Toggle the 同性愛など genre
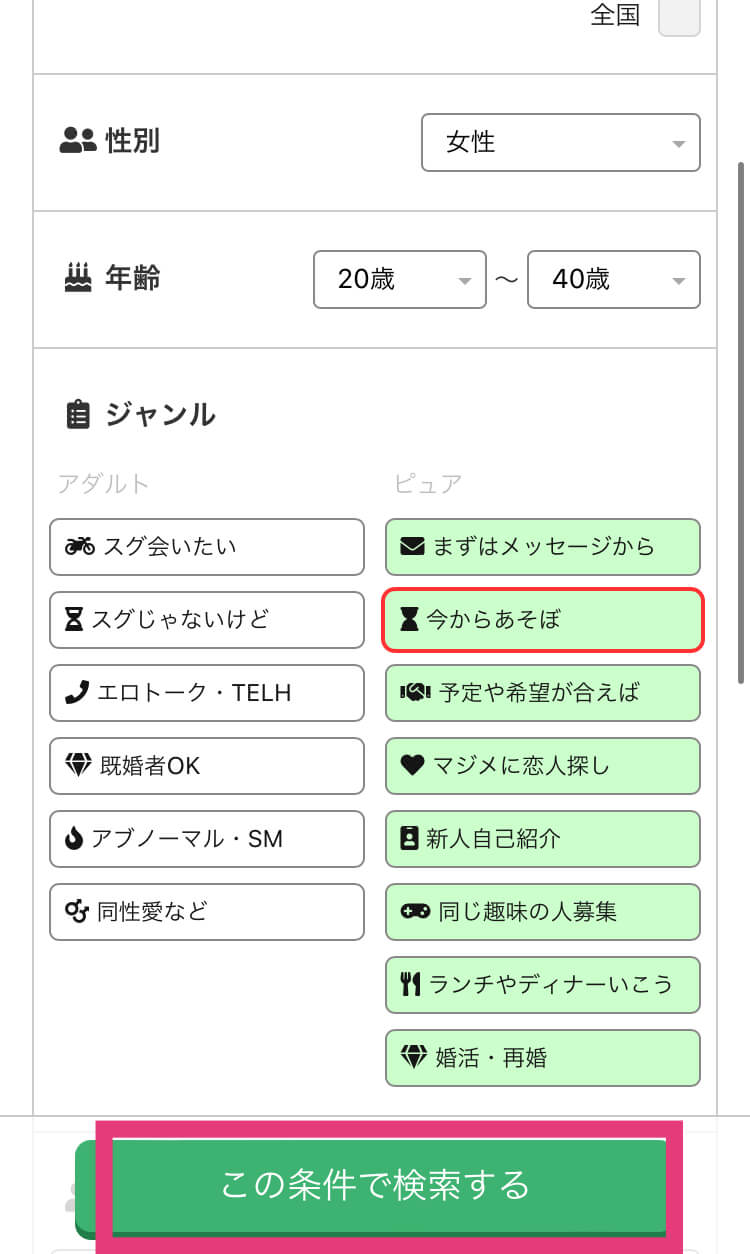 pos(207,912)
